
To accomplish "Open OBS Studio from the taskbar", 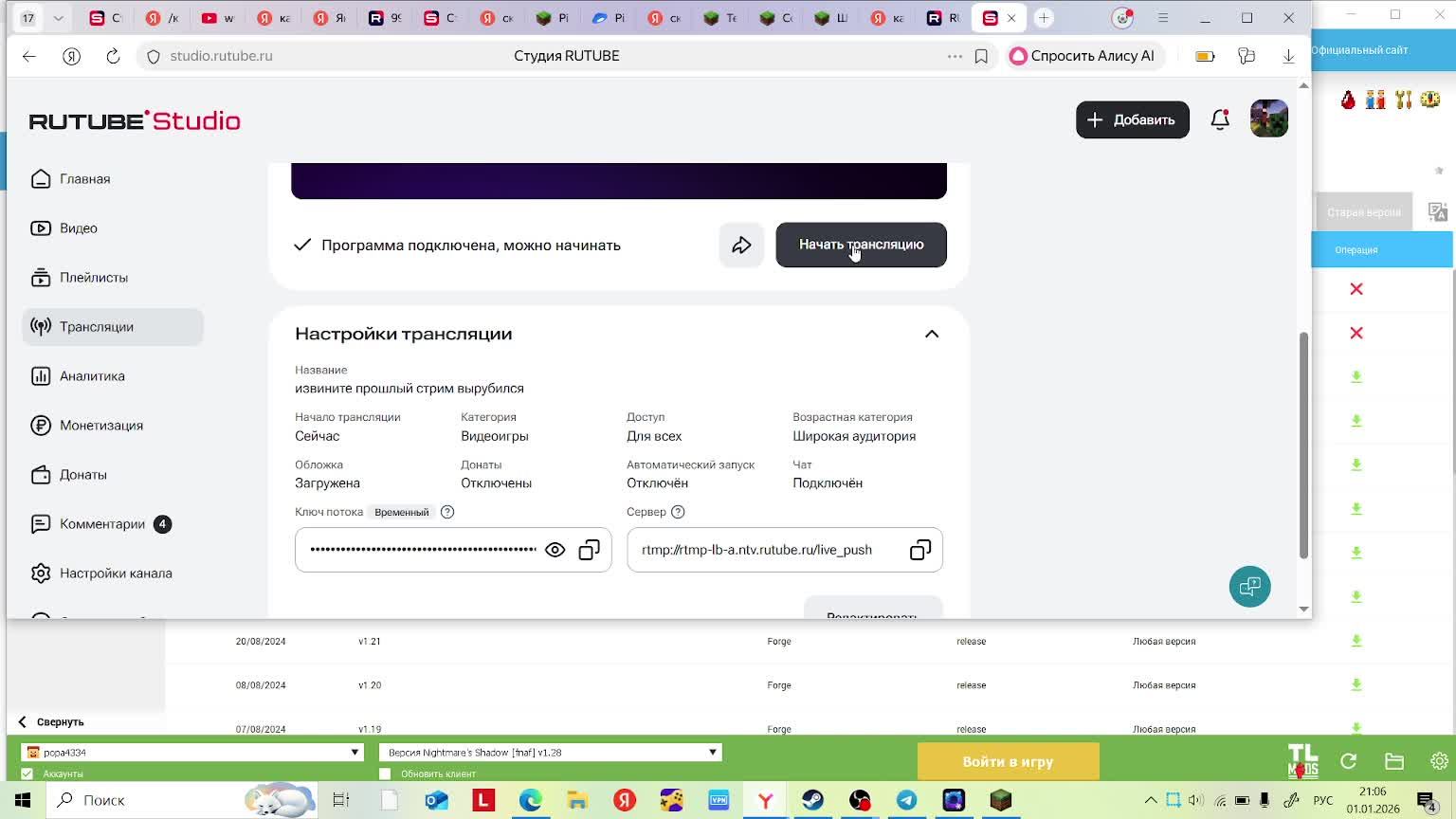I will tap(860, 801).
